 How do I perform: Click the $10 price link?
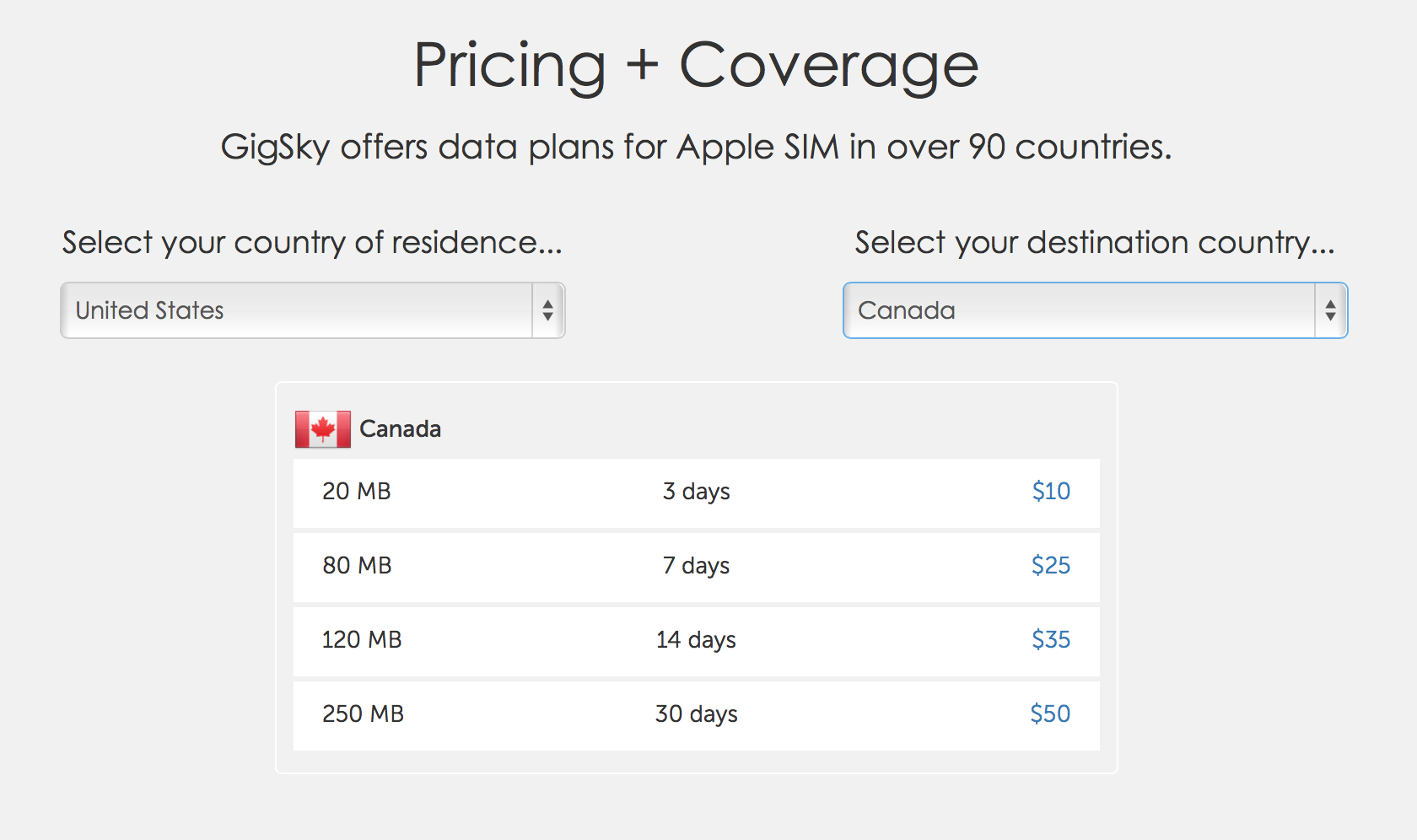pyautogui.click(x=1050, y=491)
